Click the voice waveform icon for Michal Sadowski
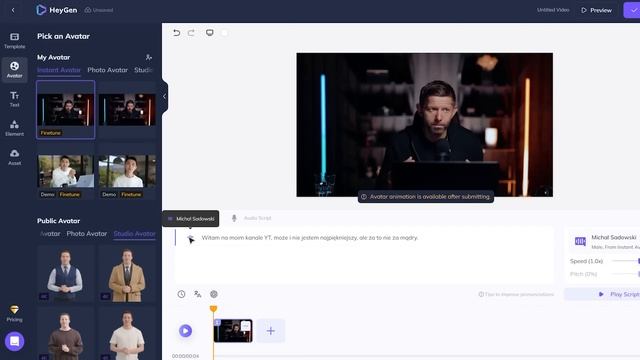This screenshot has width=640, height=360. point(580,241)
